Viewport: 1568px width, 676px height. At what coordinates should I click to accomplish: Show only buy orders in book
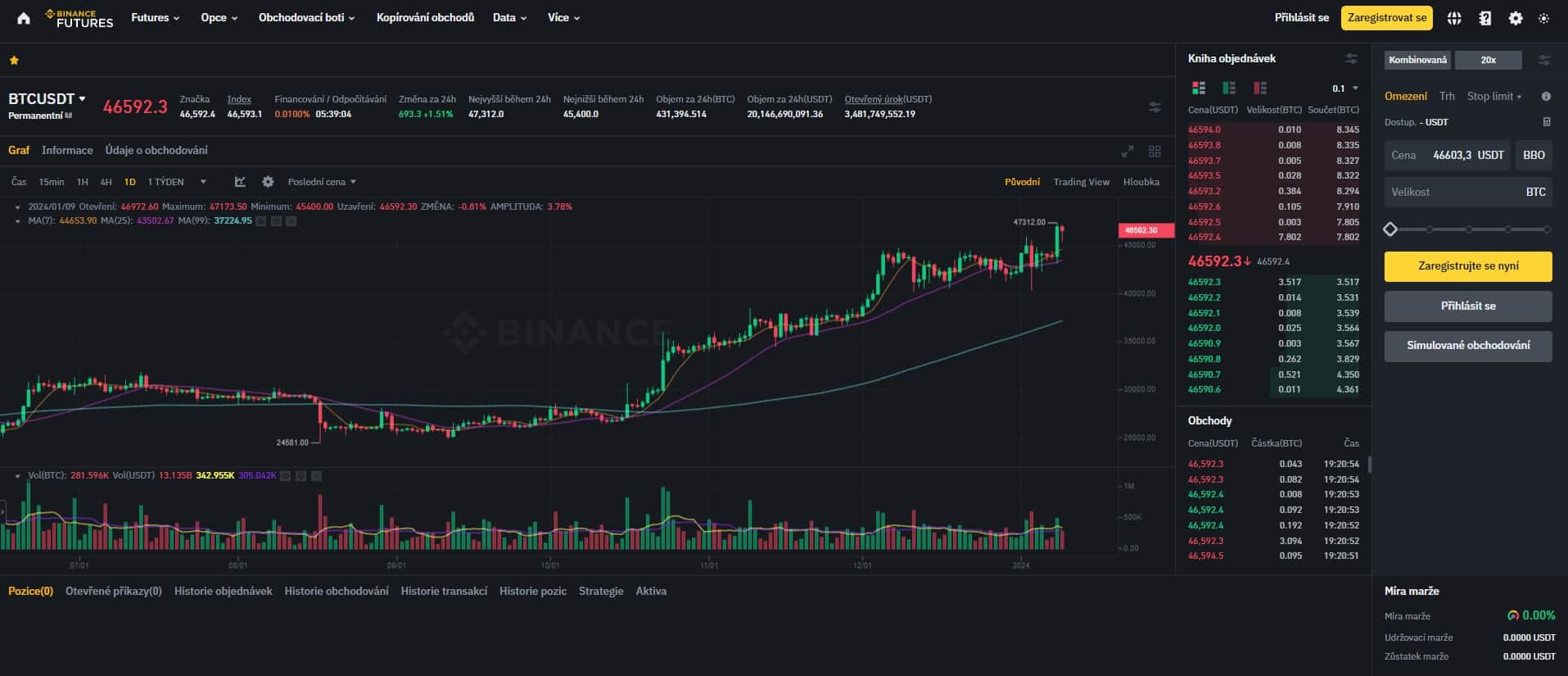click(x=1229, y=88)
